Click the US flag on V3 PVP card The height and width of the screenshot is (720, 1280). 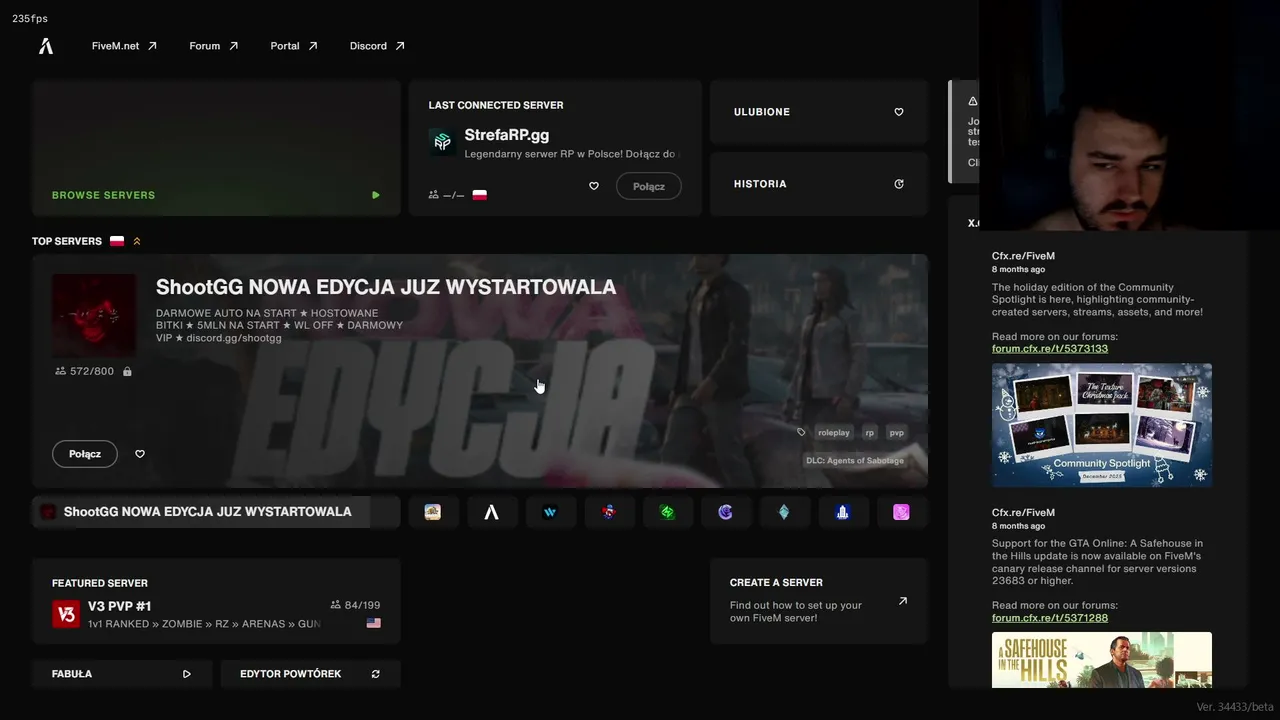(x=374, y=623)
